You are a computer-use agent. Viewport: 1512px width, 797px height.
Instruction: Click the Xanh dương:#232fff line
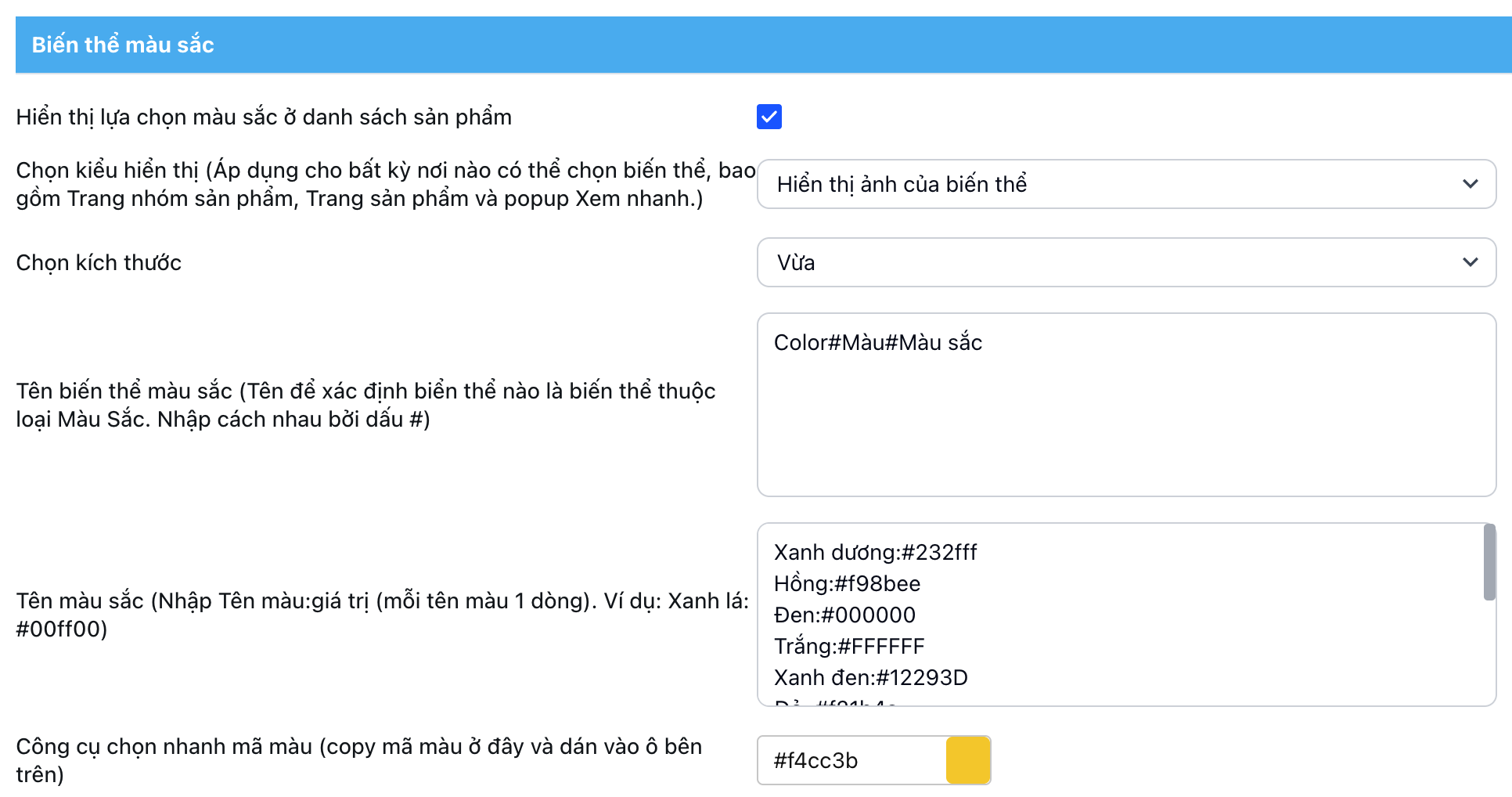click(x=875, y=553)
